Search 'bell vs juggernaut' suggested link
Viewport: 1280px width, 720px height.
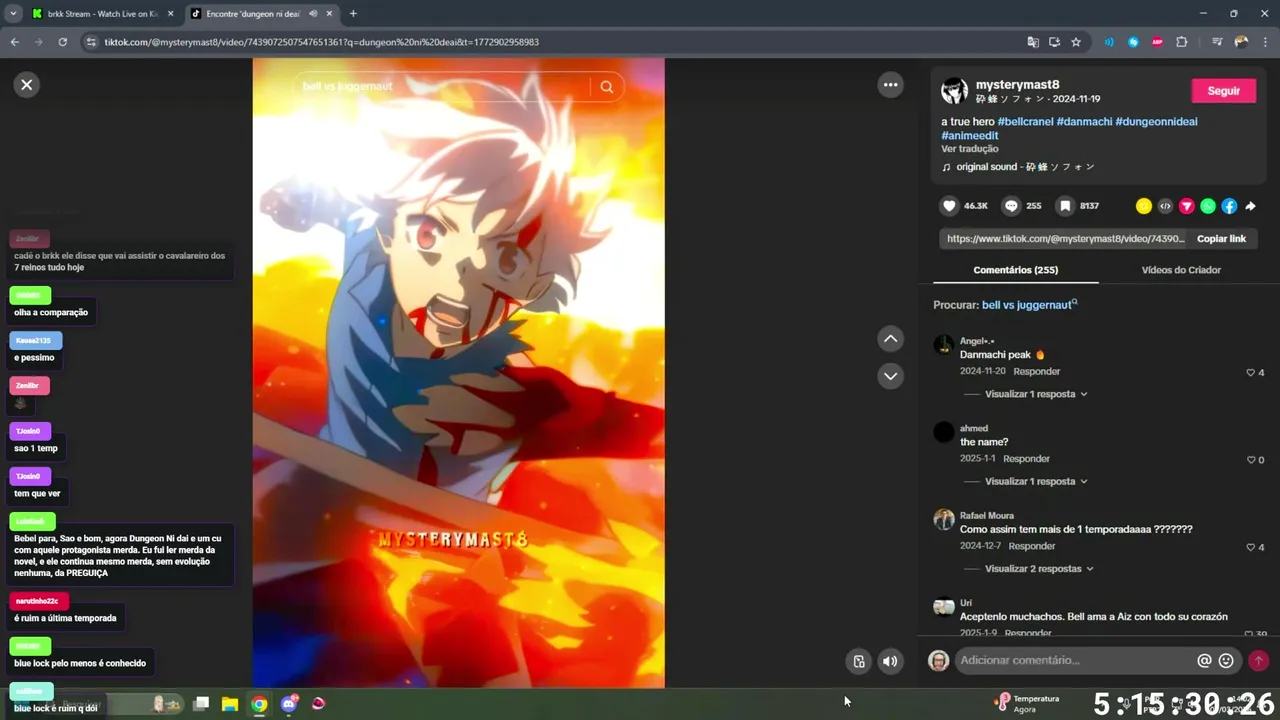click(1027, 305)
